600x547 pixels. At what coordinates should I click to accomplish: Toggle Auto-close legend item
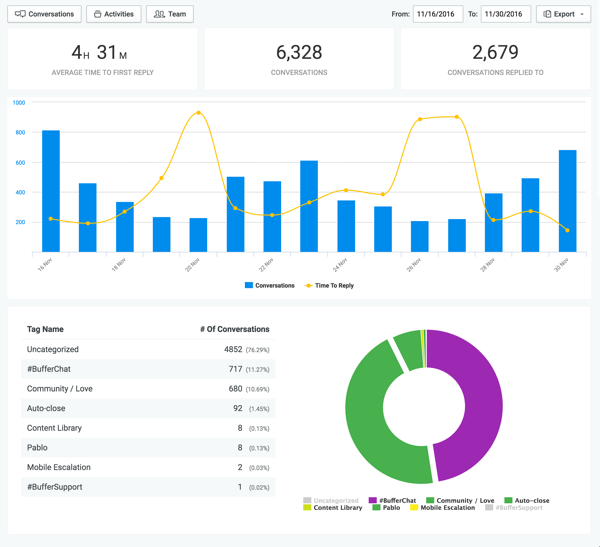527,500
